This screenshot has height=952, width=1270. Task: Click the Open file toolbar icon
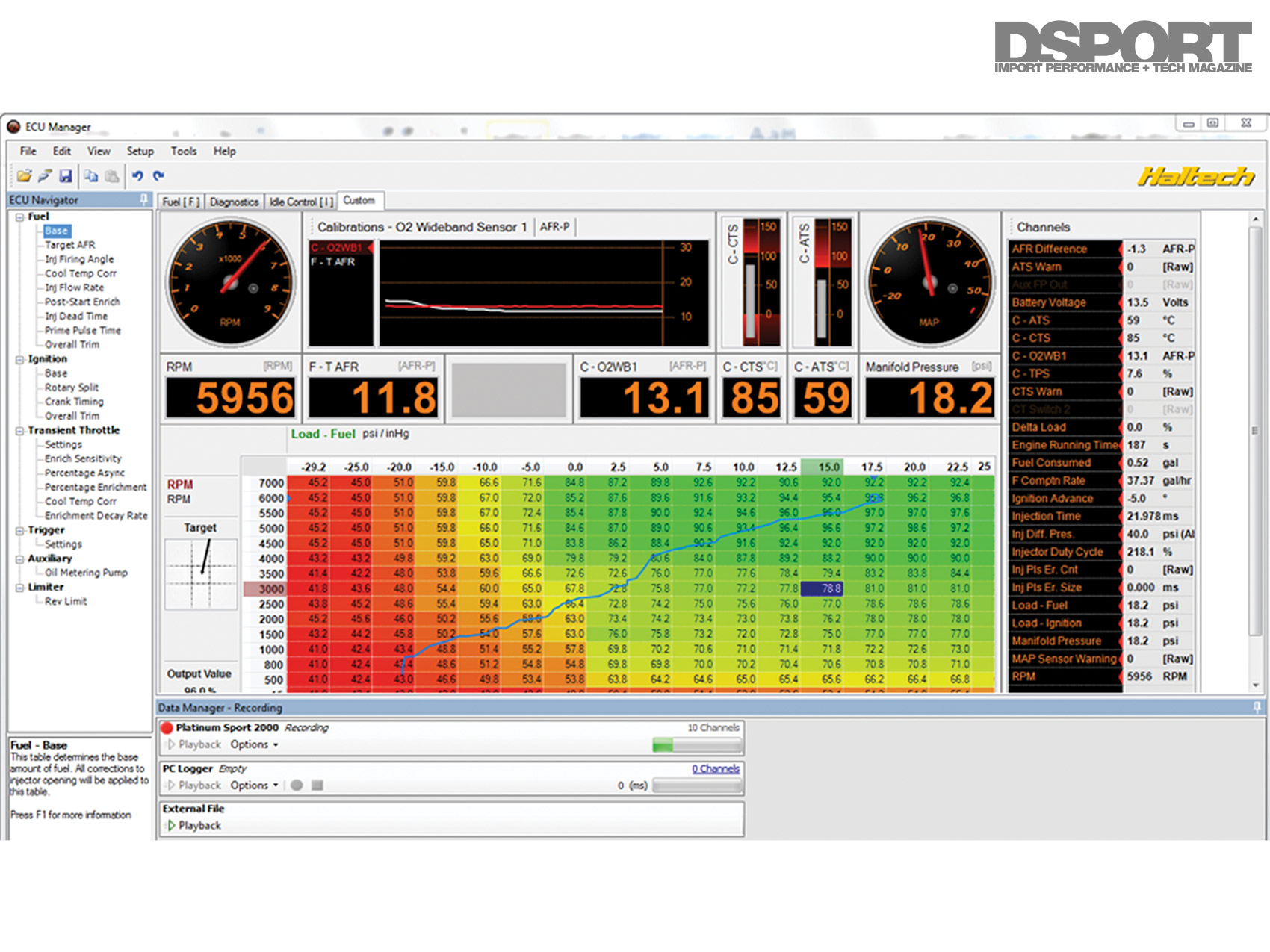pos(24,176)
